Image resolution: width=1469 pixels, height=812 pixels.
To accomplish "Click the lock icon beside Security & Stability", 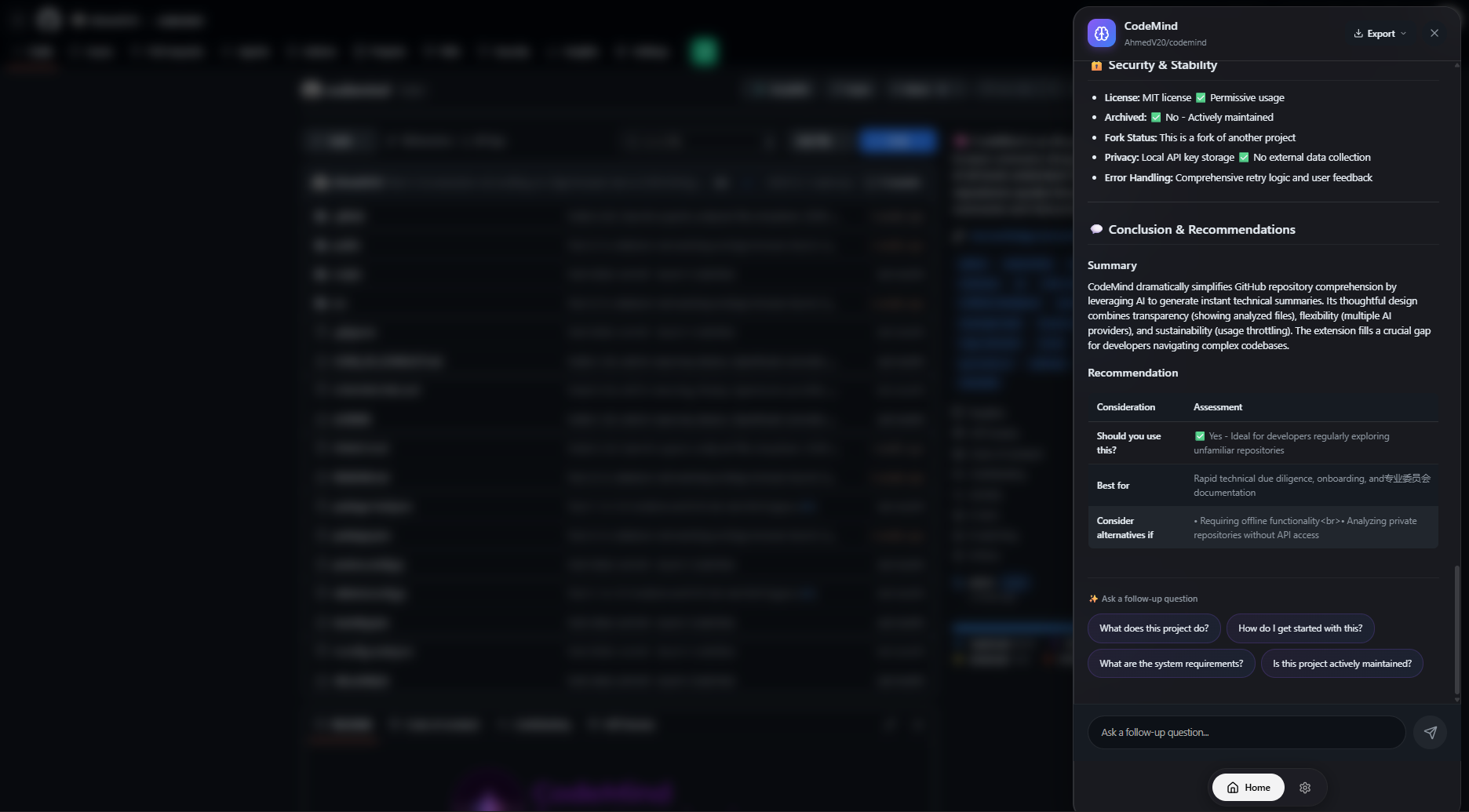I will [1096, 66].
